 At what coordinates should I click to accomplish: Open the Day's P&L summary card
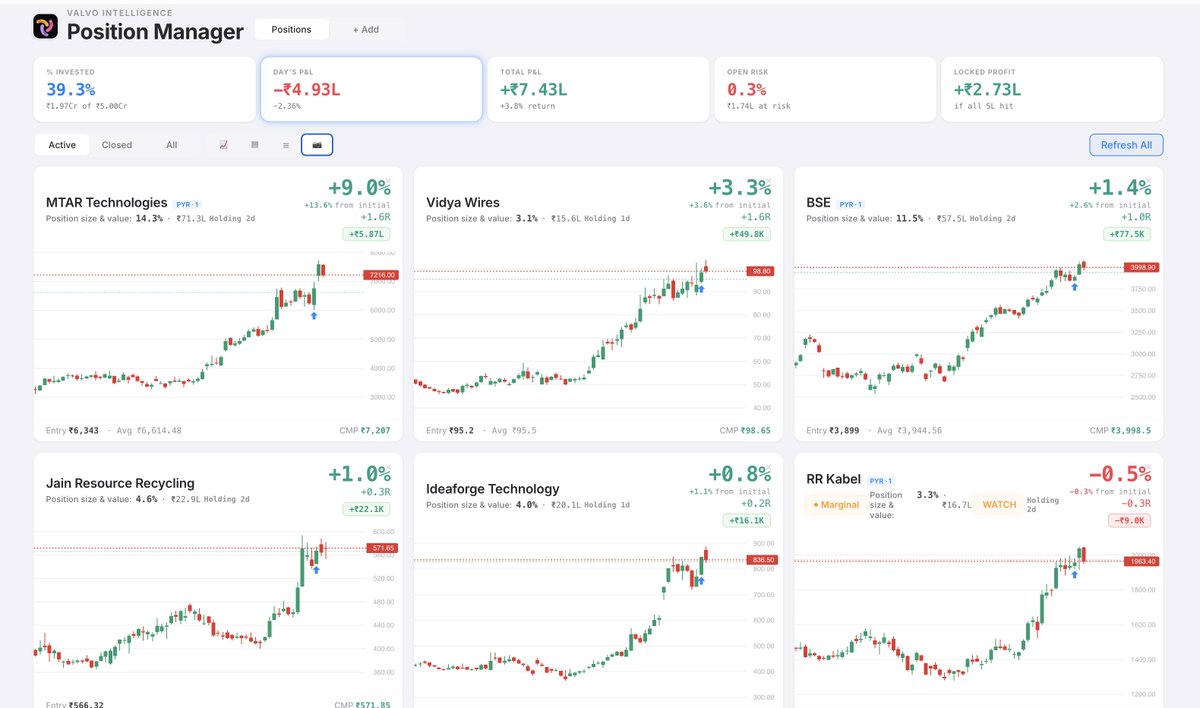pyautogui.click(x=371, y=89)
